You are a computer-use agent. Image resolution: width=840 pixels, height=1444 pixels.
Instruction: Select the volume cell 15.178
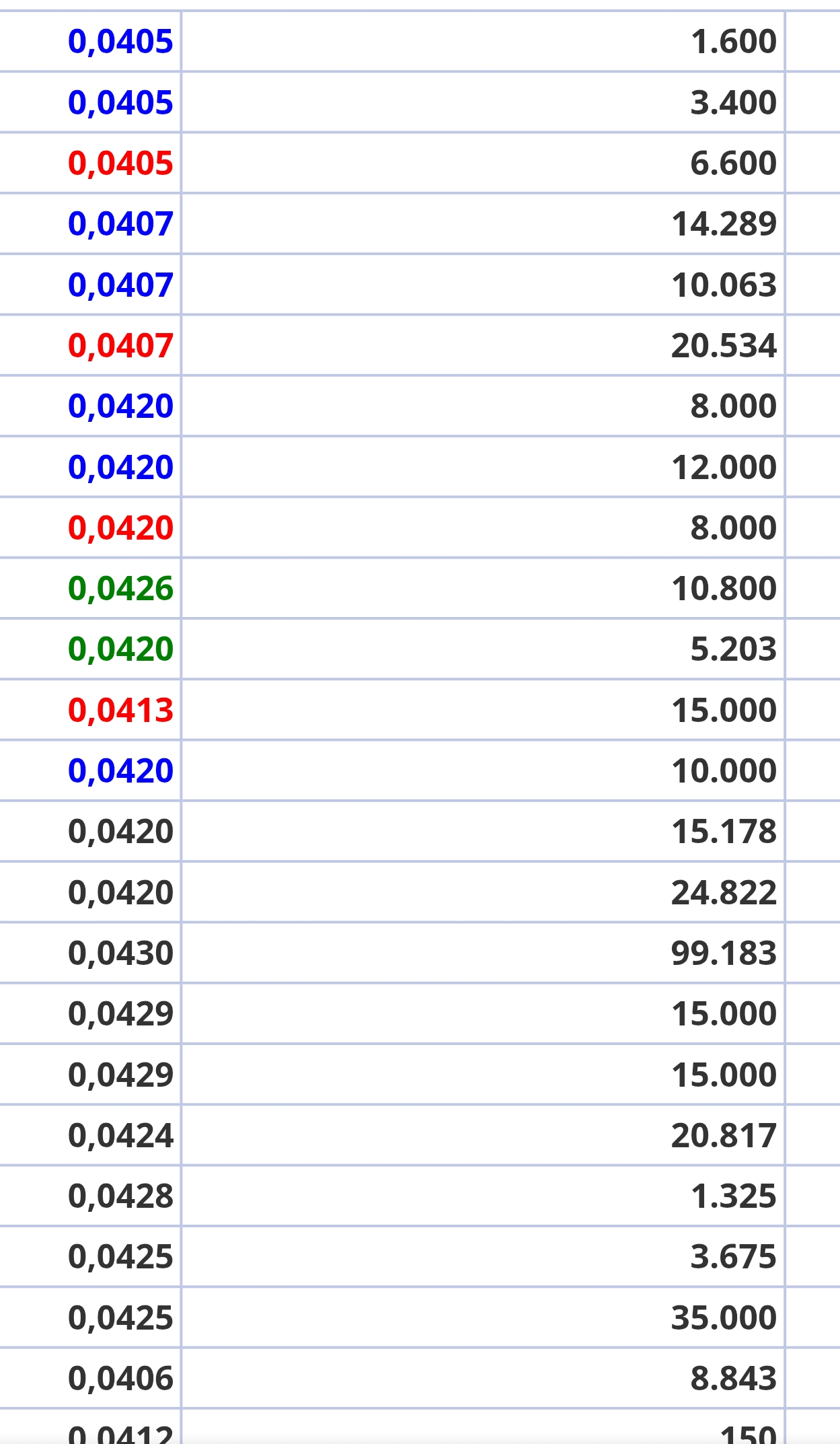click(724, 832)
